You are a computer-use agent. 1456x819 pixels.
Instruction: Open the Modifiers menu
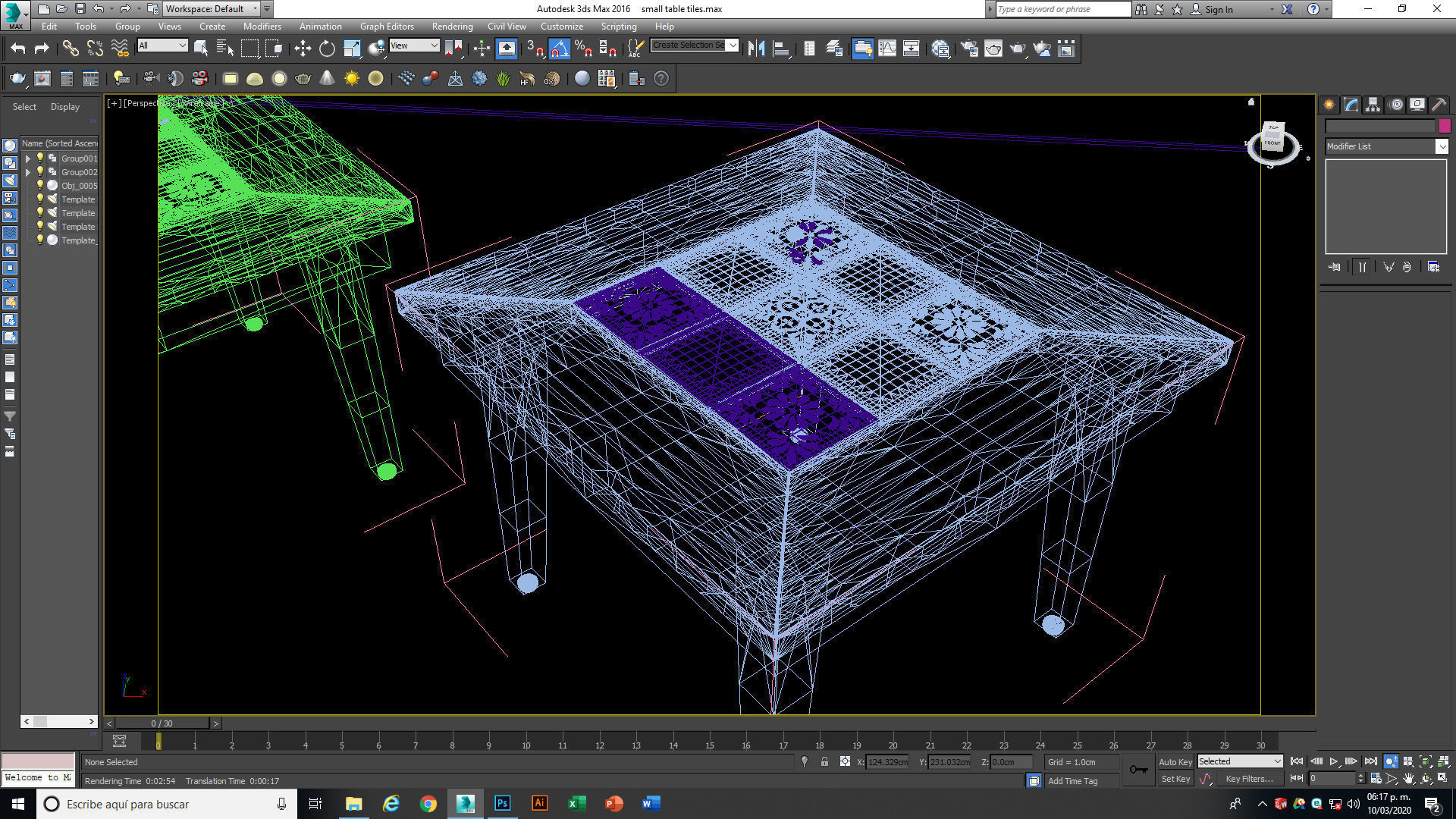coord(262,26)
